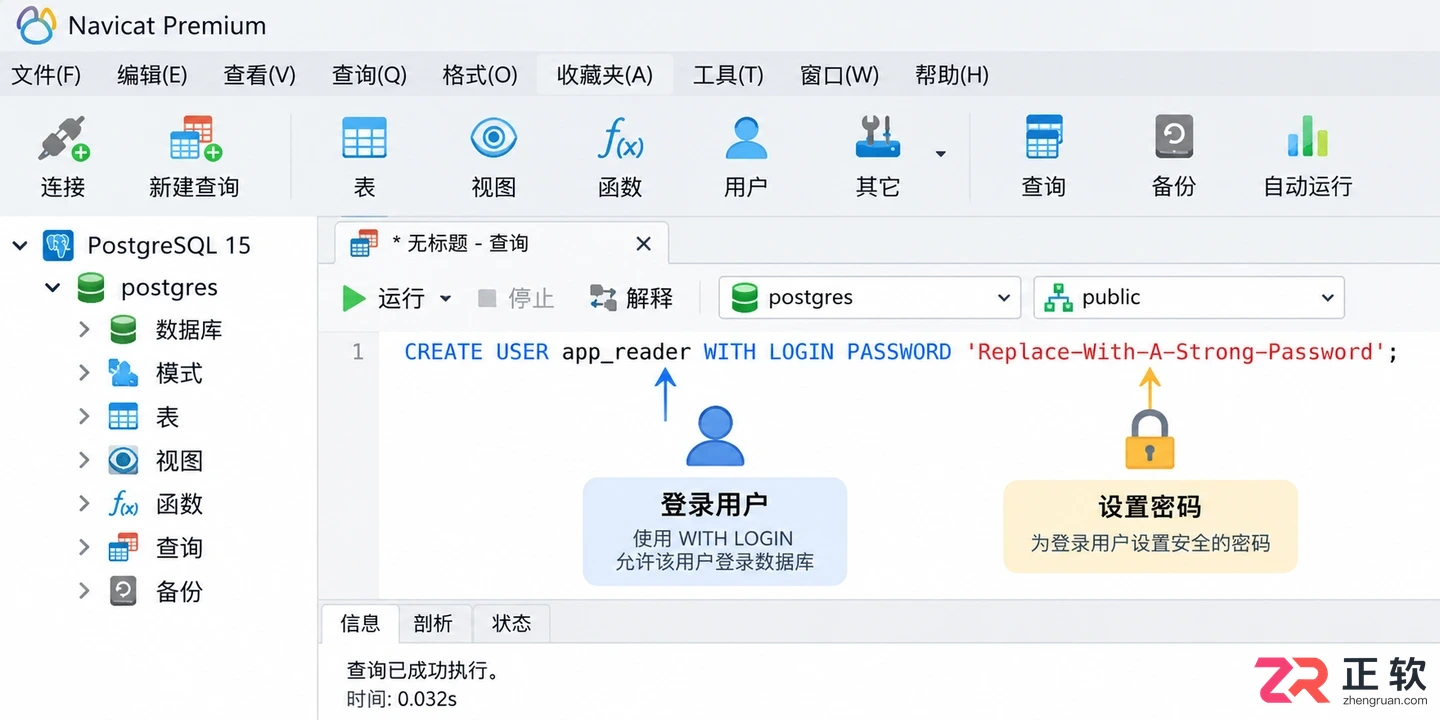Open New Query (新建查询) from toolbar

[x=194, y=139]
